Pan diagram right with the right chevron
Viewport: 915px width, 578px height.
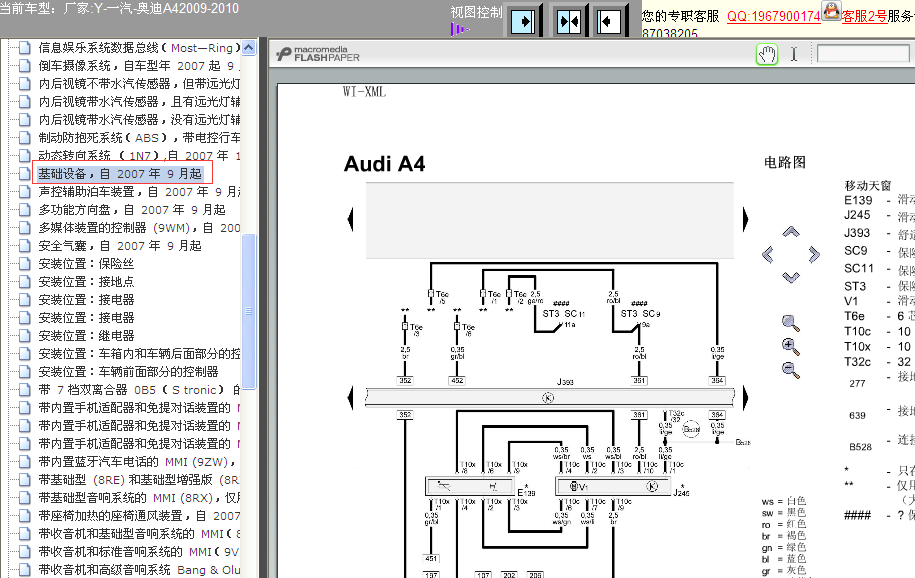point(814,254)
